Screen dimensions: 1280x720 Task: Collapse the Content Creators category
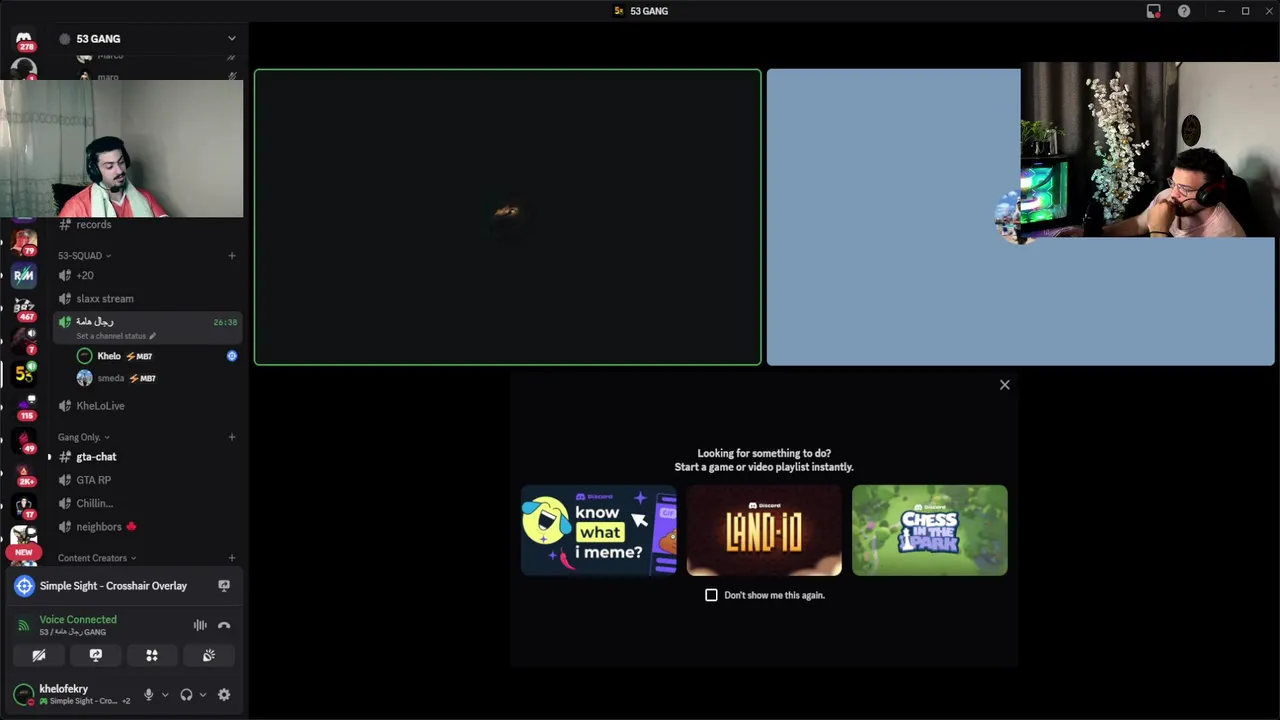point(97,558)
